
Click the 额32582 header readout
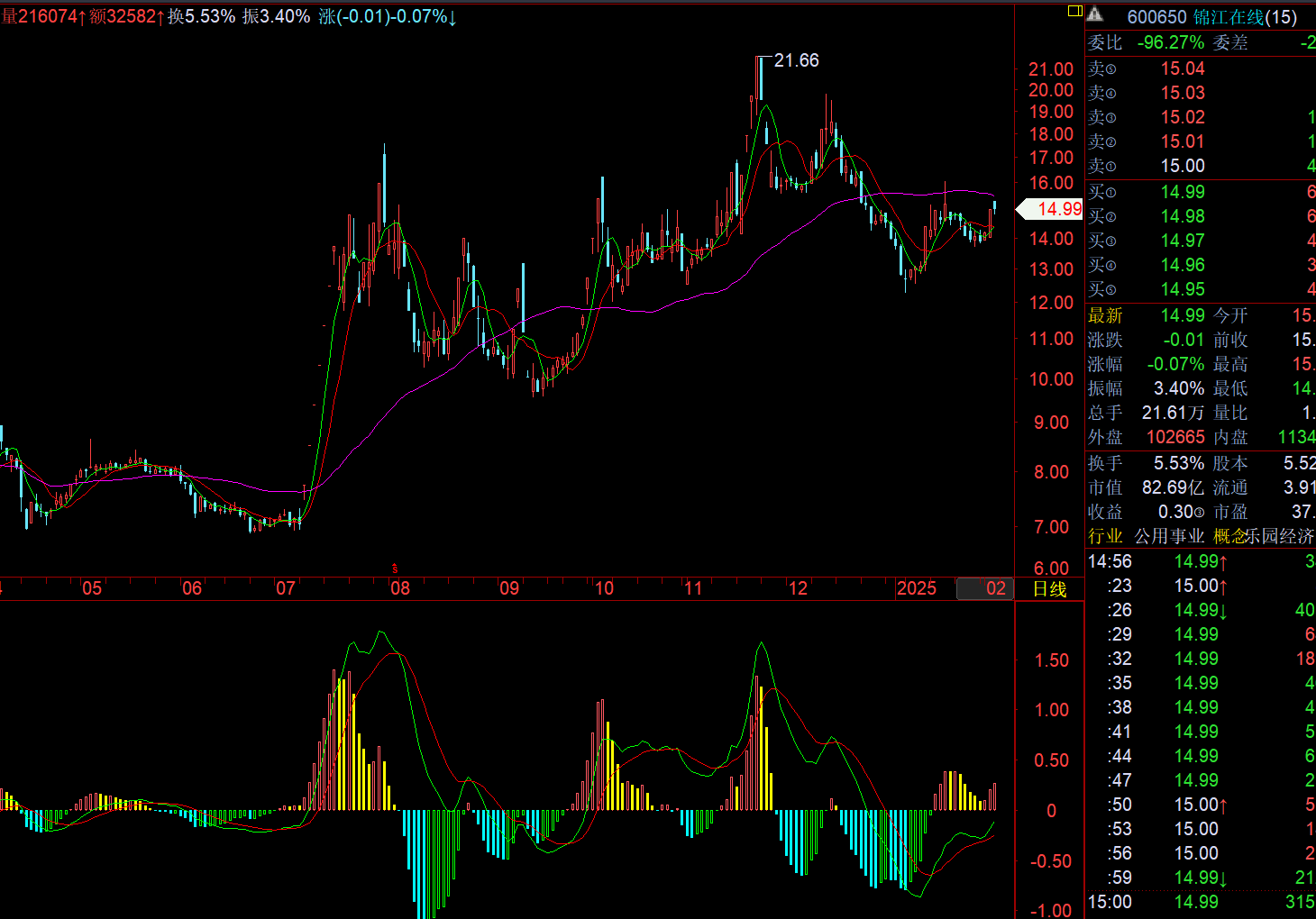[126, 16]
